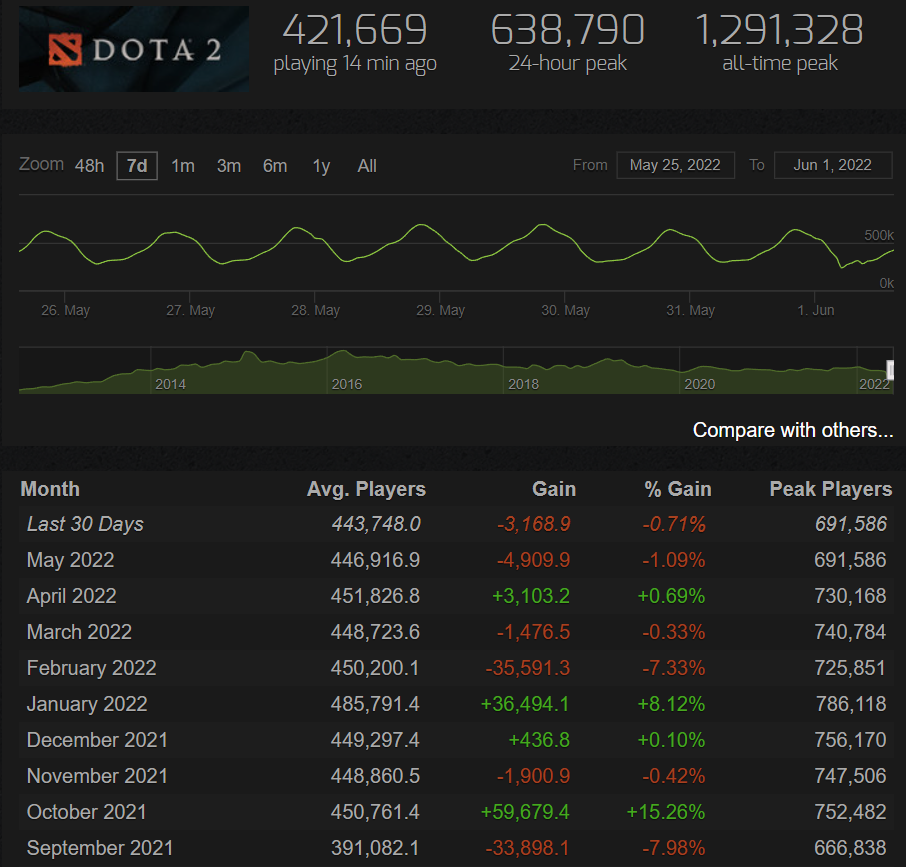Select the Last 30 Days row label
Screen dimensions: 906x867
tap(85, 524)
